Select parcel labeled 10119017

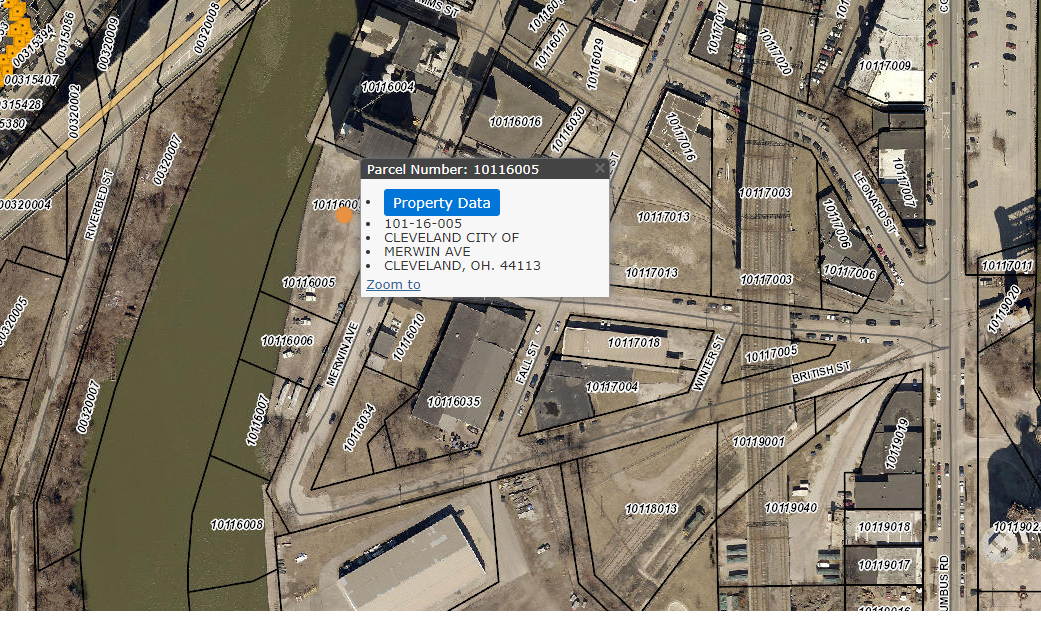point(884,565)
